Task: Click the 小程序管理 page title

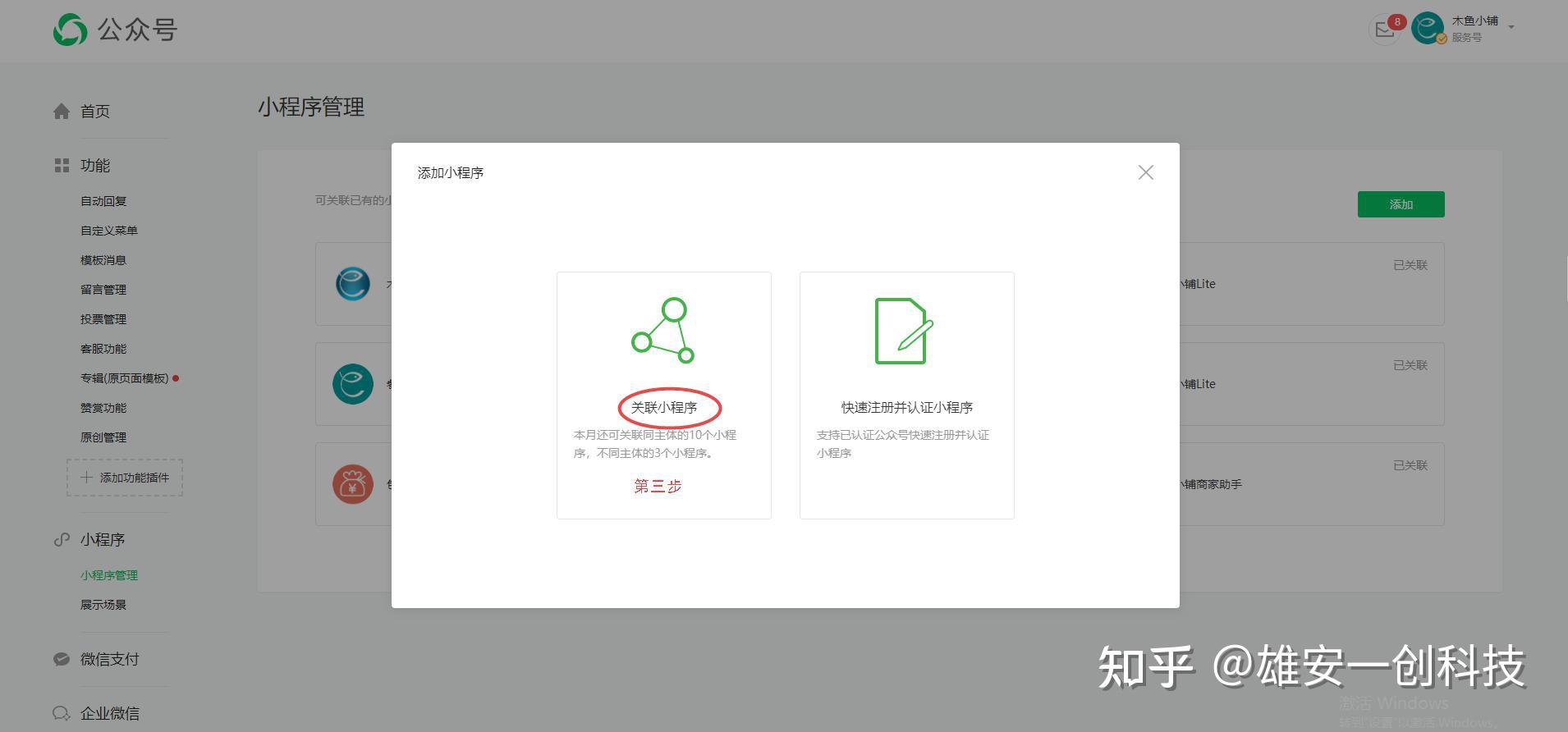Action: click(x=311, y=108)
